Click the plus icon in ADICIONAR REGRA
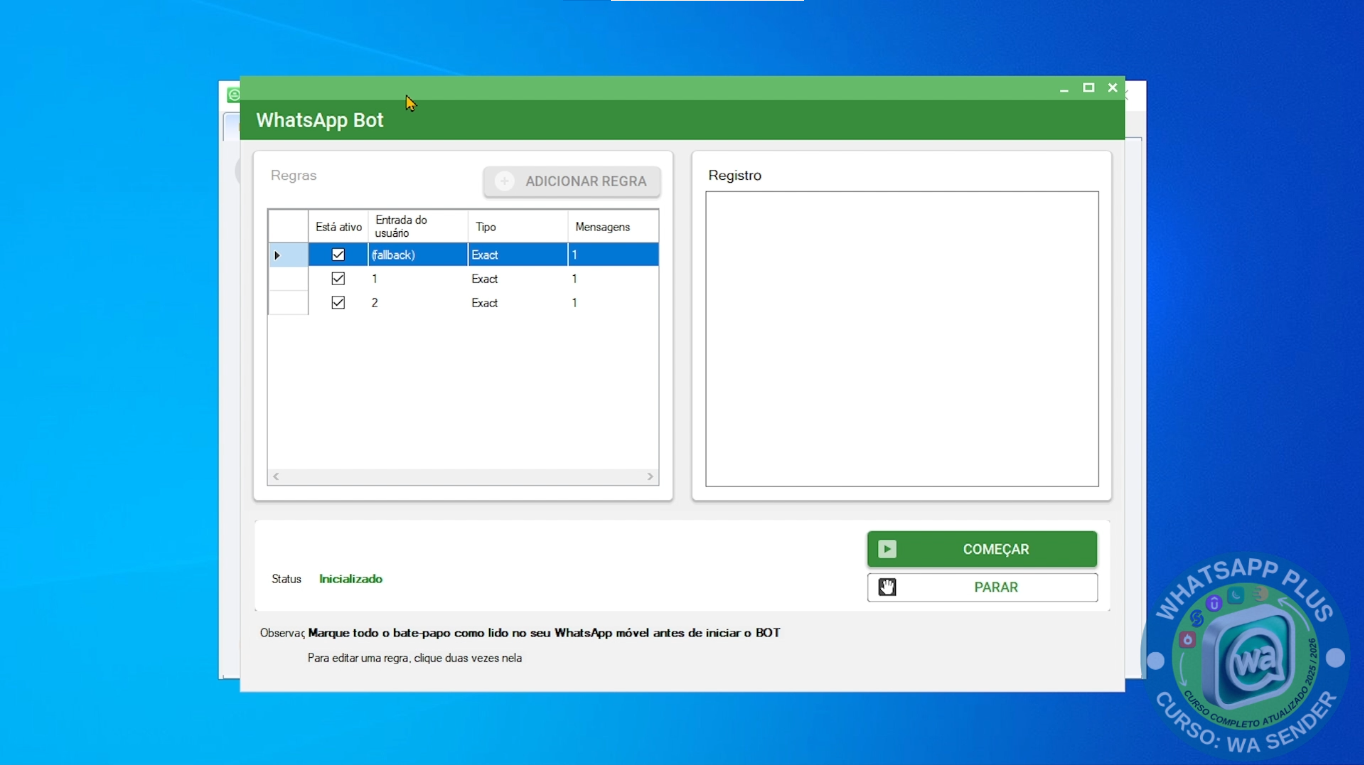Viewport: 1364px width, 765px height. tap(505, 181)
